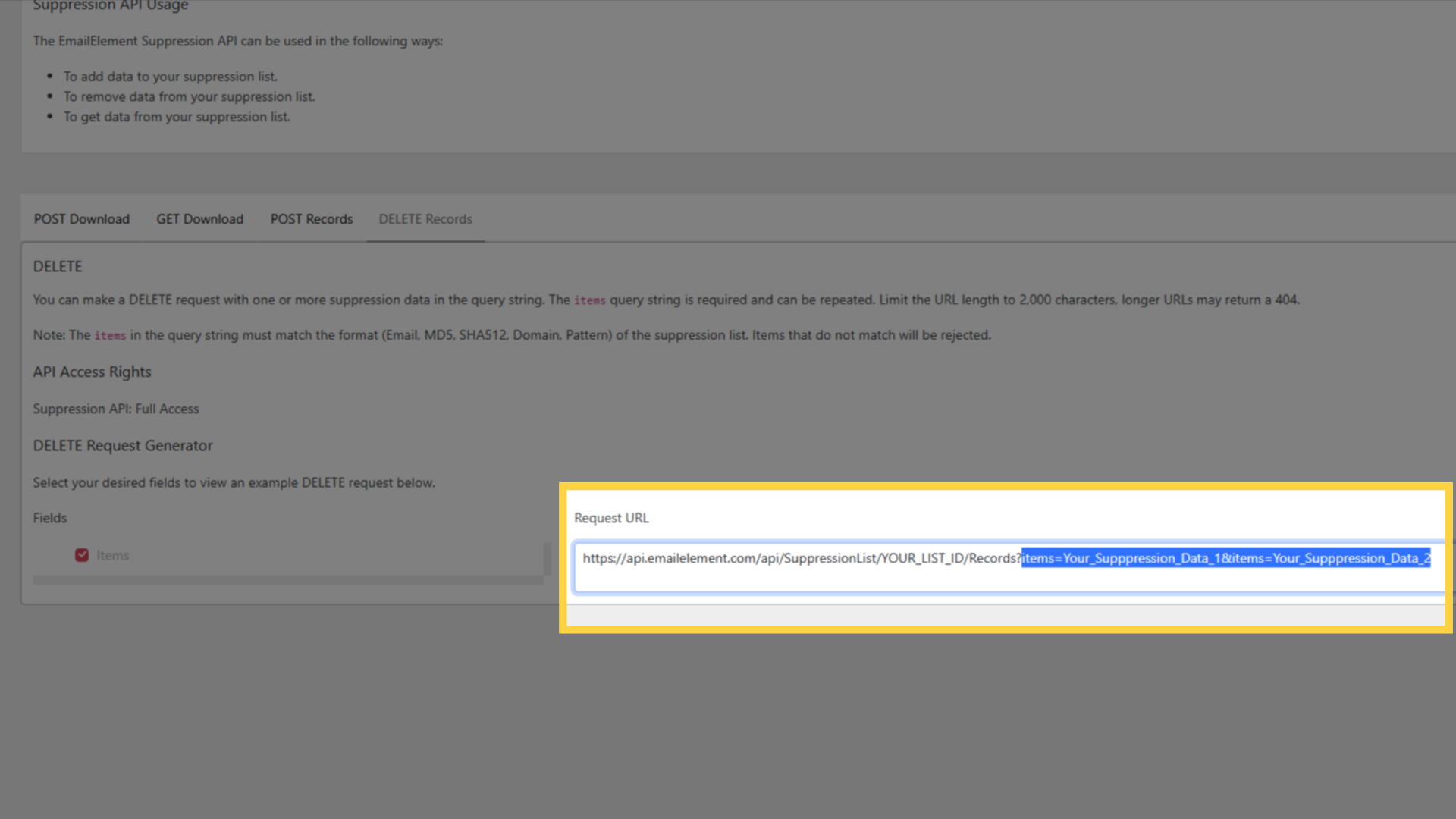
Task: Select the POST Records tab
Action: click(x=312, y=219)
